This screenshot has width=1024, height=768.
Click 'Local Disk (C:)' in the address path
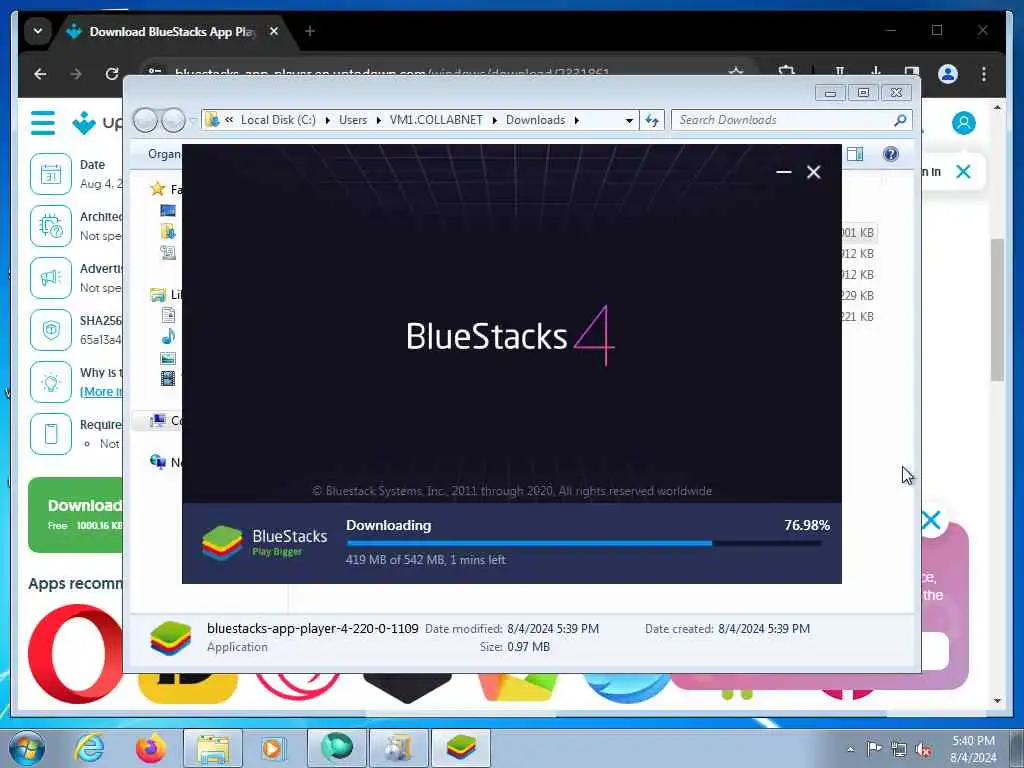click(278, 120)
